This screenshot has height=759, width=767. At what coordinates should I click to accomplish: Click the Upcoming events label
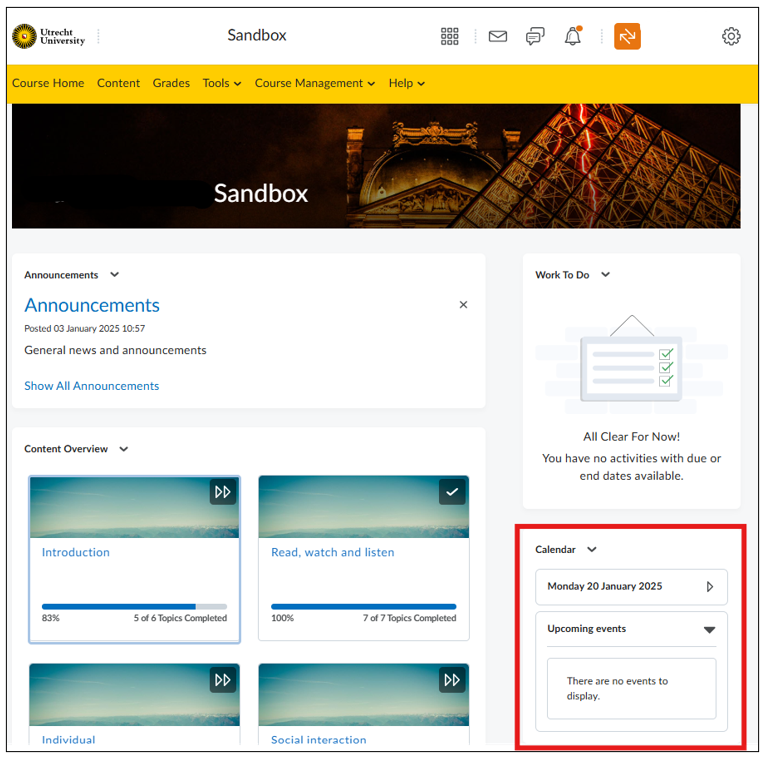coord(587,628)
